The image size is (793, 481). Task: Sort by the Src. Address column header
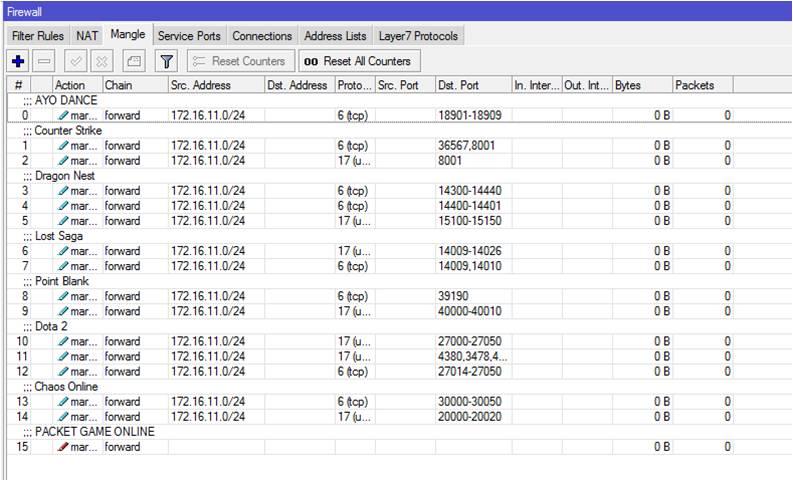pyautogui.click(x=216, y=85)
